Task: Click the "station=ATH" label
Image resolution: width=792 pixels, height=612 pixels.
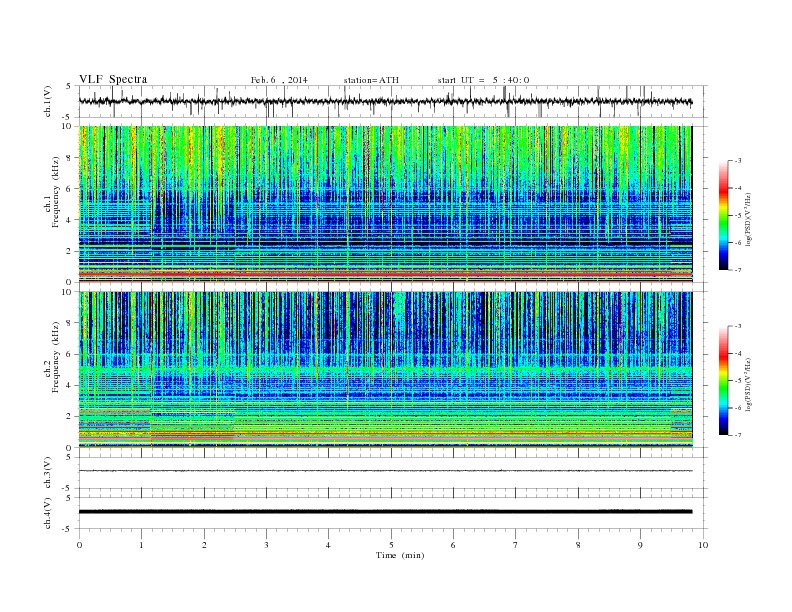Action: coord(371,80)
